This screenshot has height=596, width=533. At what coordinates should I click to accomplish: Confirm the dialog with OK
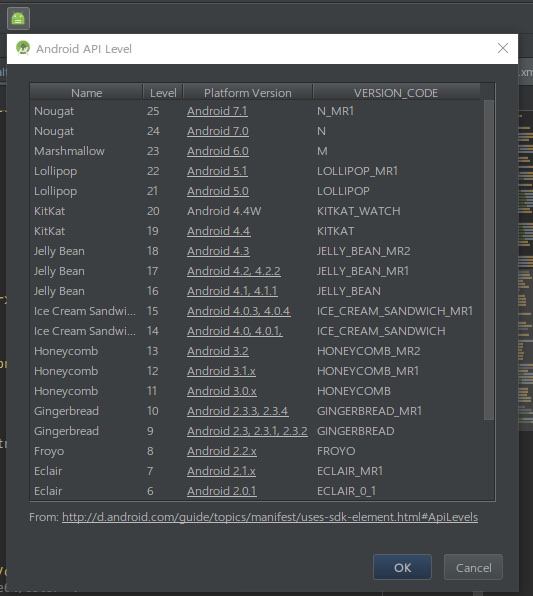click(x=402, y=567)
